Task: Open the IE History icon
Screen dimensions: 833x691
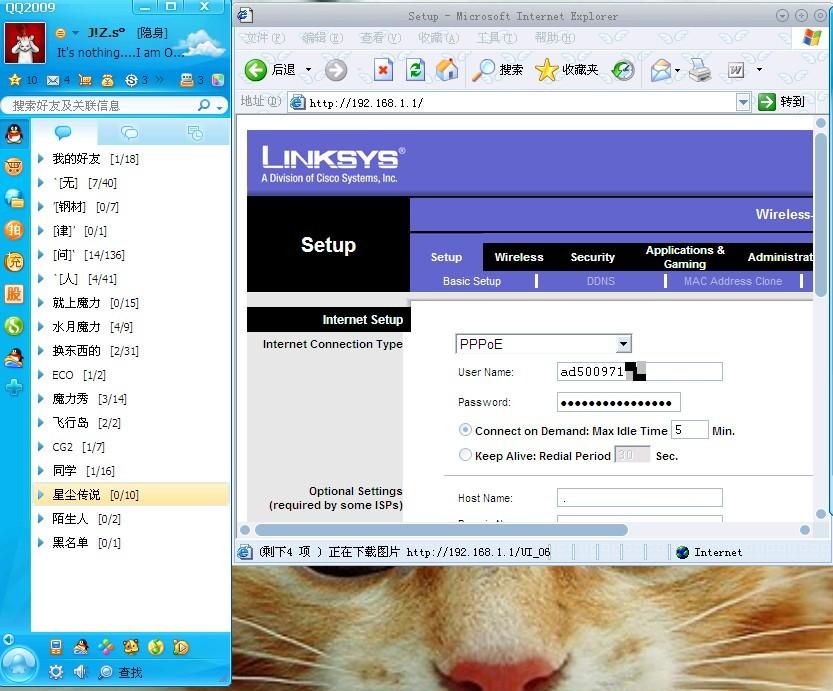Action: coord(623,70)
